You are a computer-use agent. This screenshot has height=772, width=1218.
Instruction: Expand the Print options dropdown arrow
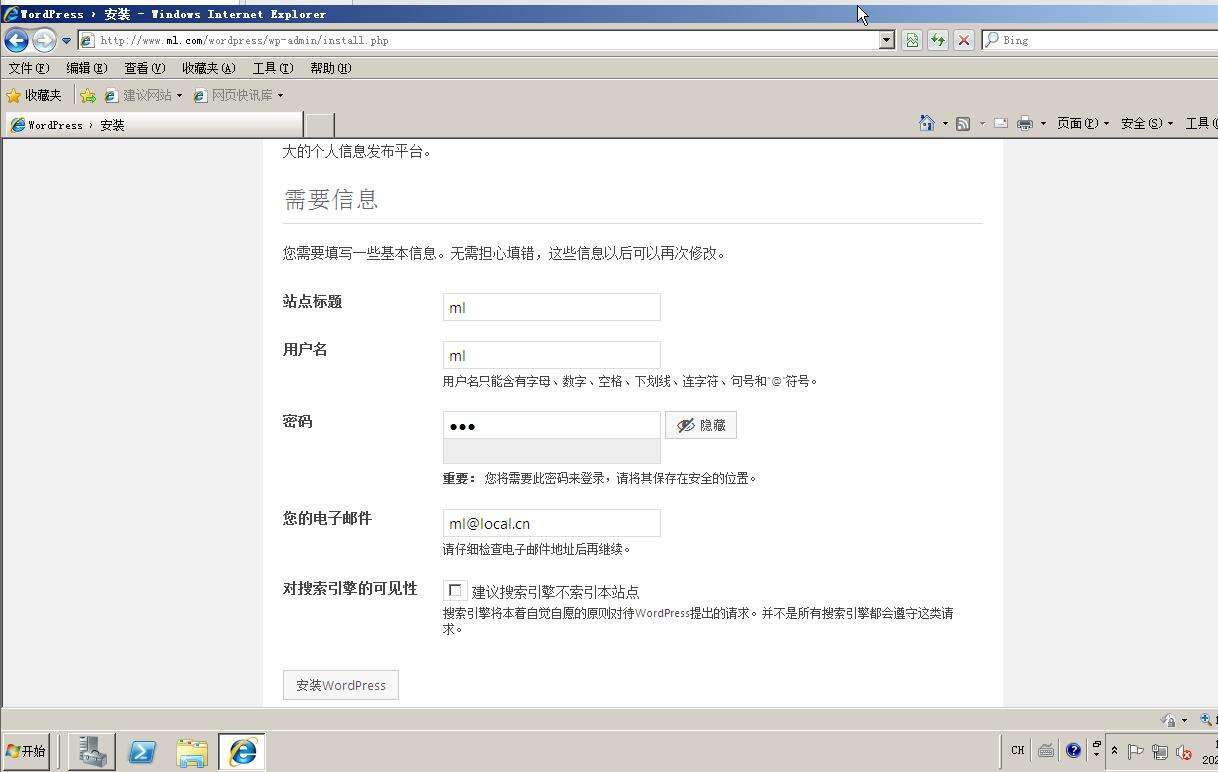1043,123
